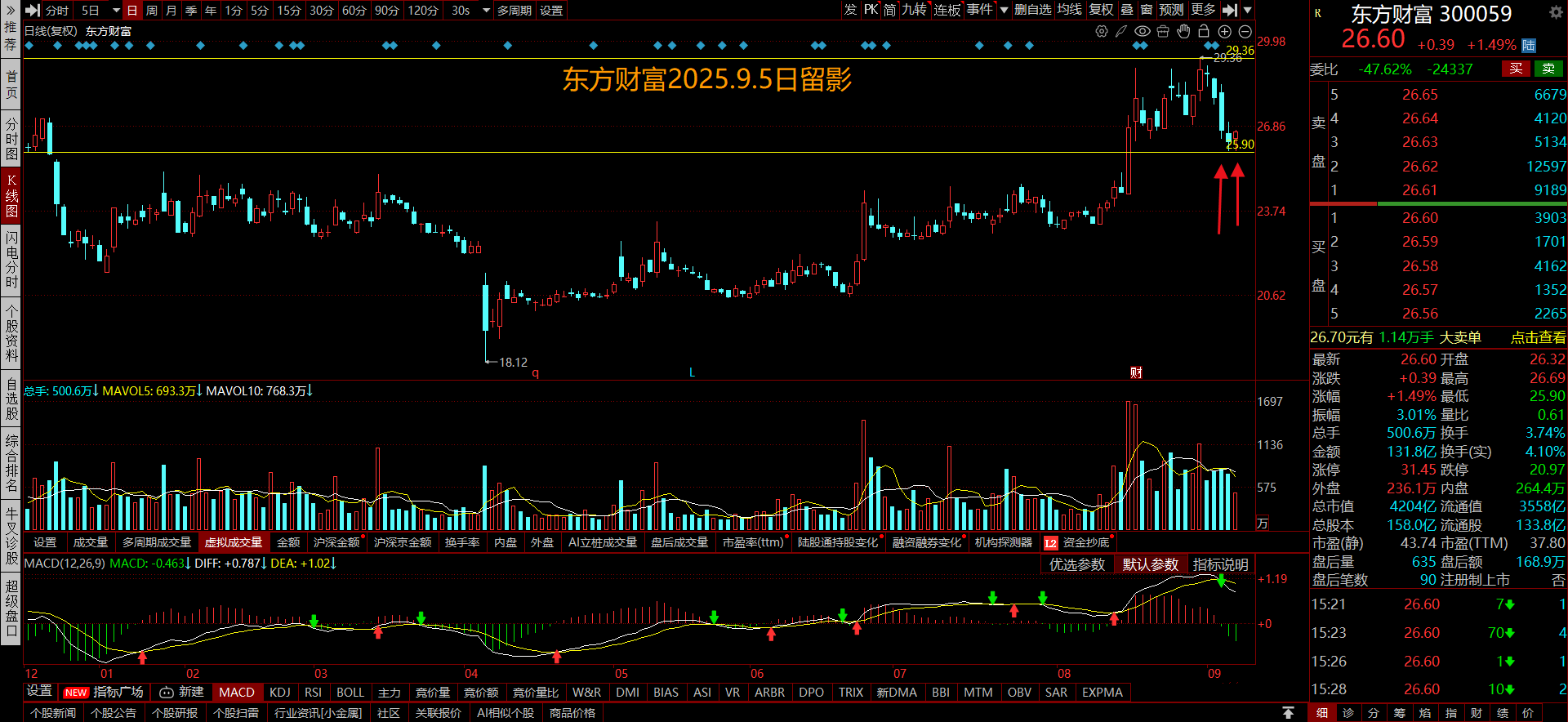Switch to 15分 minute period
The image size is (1568, 722).
coord(289,11)
